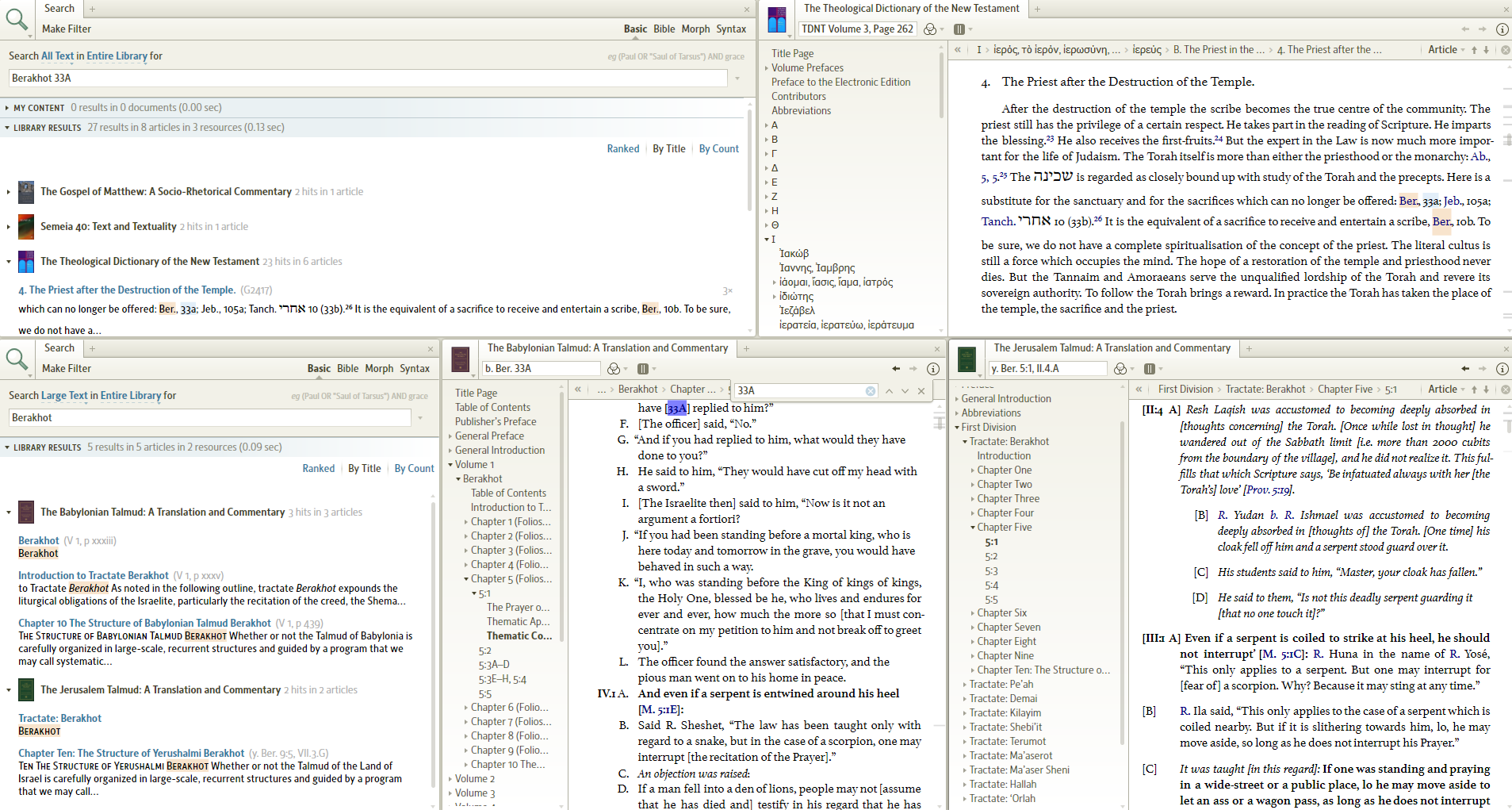This screenshot has height=810, width=1512.
Task: Select The Babylonian Talmud panel tab
Action: click(x=607, y=348)
